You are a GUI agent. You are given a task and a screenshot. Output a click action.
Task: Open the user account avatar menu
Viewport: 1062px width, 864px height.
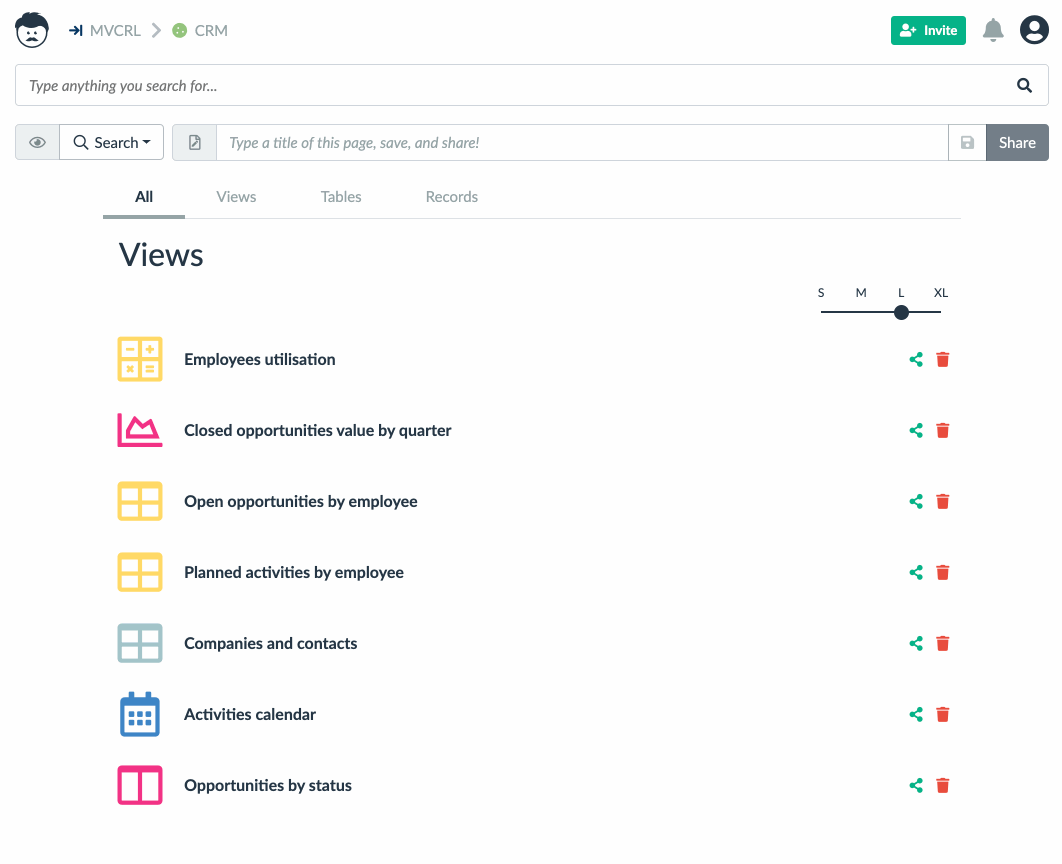tap(1034, 30)
